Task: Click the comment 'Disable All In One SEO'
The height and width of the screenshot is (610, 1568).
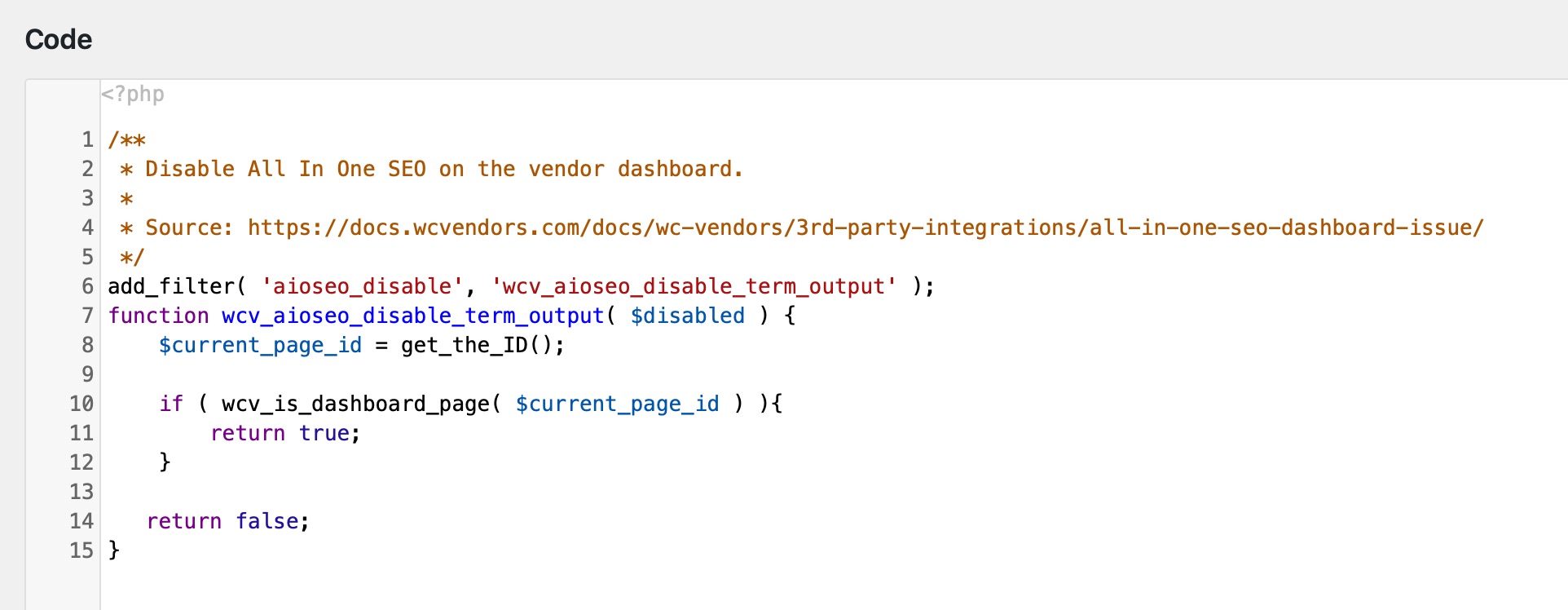Action: [x=286, y=169]
